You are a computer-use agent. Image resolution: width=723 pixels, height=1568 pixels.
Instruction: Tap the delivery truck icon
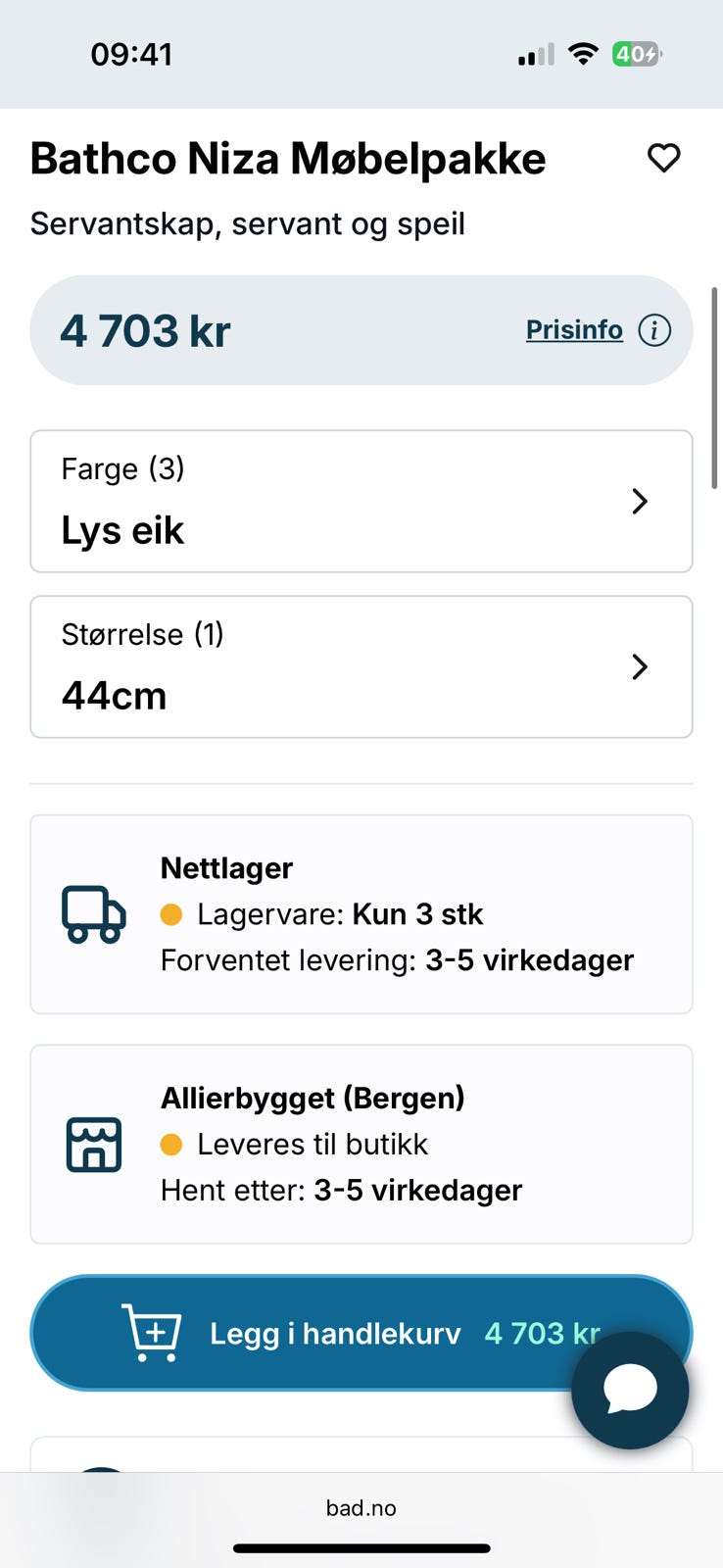[94, 914]
